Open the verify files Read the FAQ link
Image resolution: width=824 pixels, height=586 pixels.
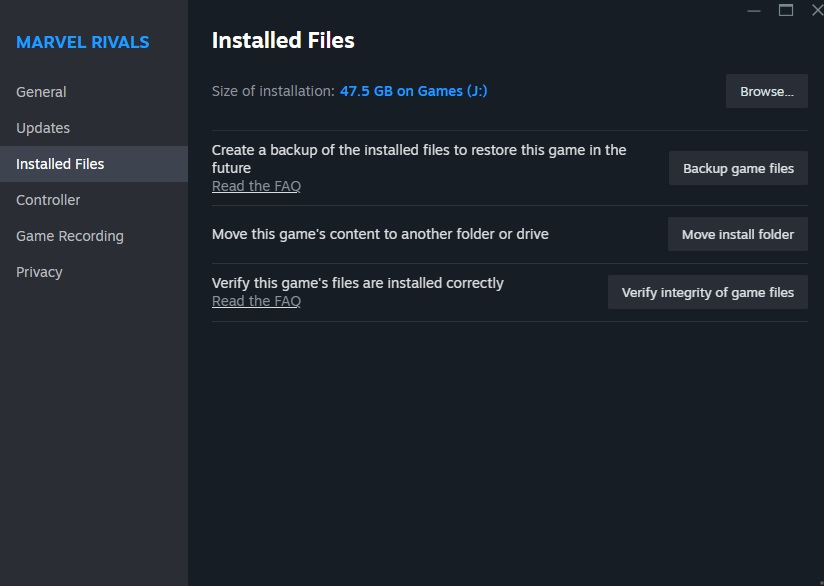[x=256, y=300]
